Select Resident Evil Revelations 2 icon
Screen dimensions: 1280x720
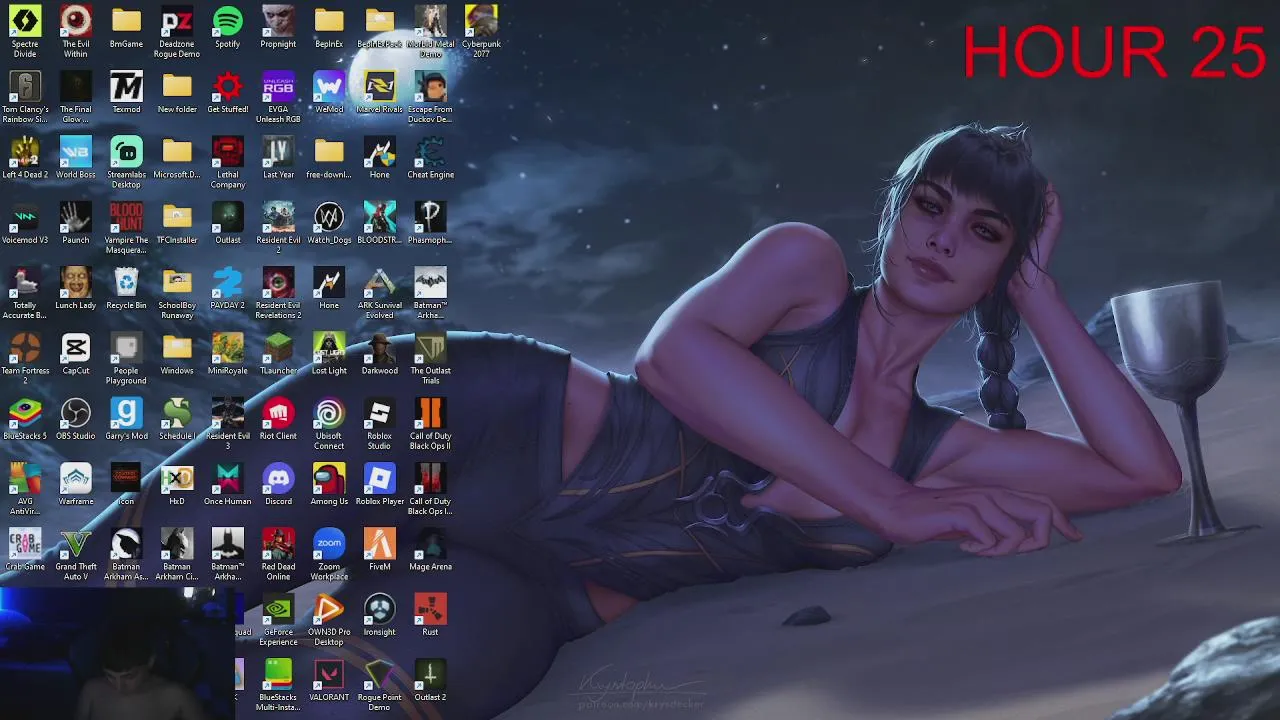click(278, 283)
